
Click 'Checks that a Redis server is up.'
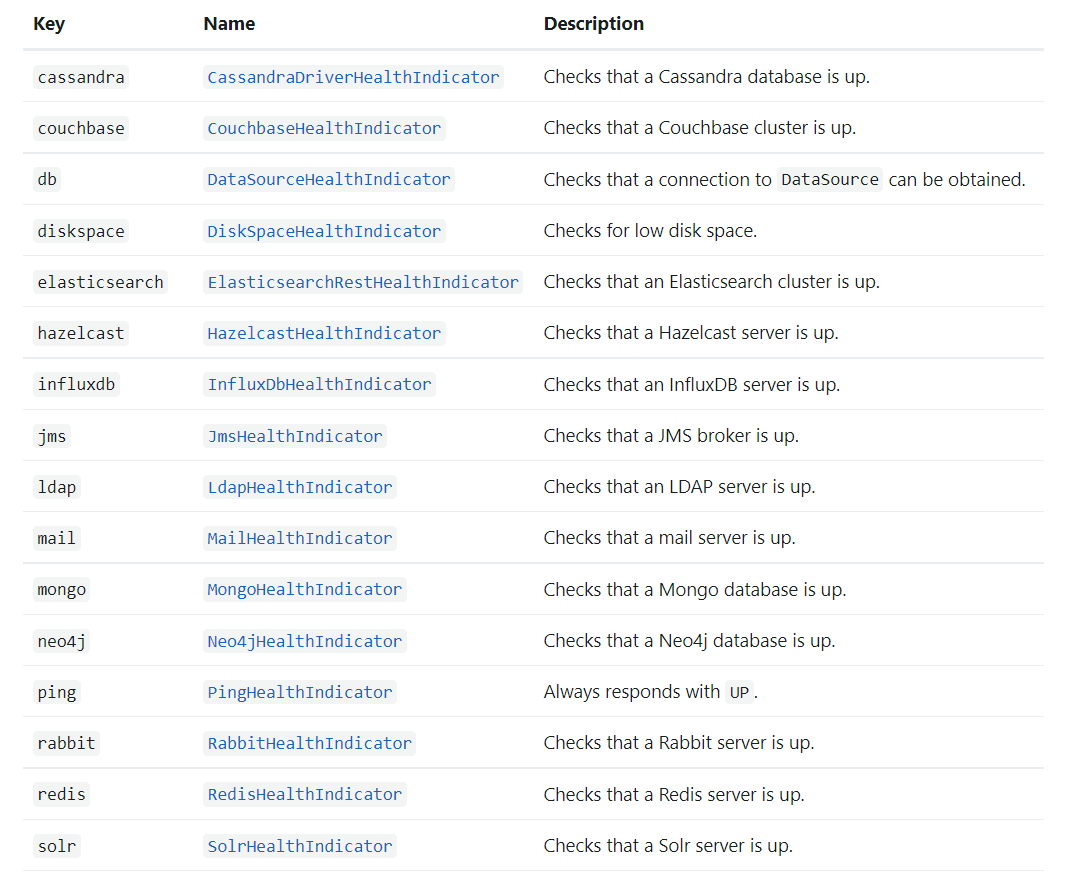coord(674,795)
